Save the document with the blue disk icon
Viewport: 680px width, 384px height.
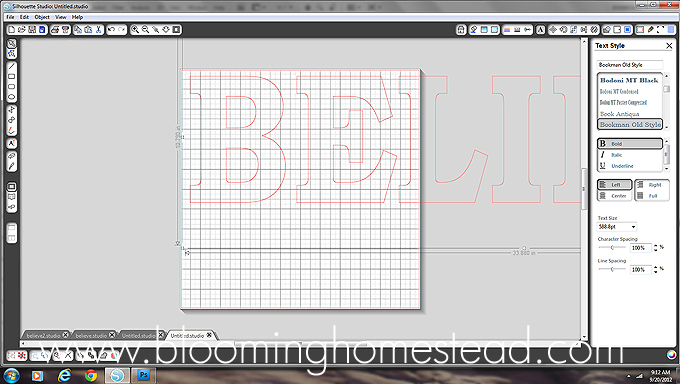[42, 30]
